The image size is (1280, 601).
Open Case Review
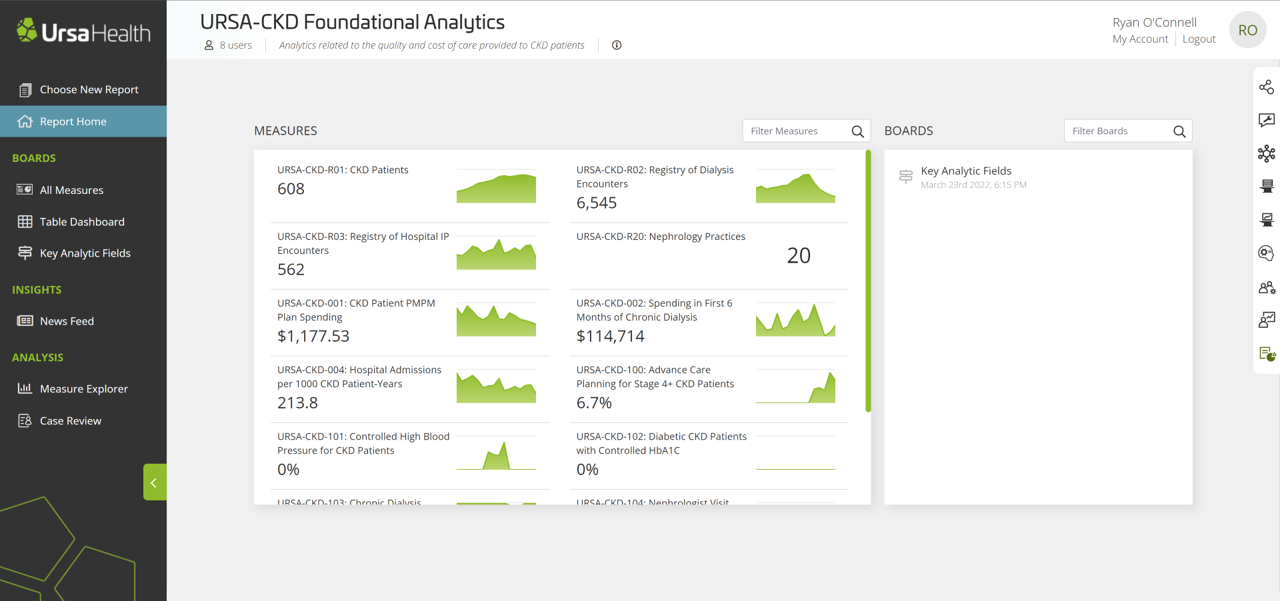[x=83, y=421]
